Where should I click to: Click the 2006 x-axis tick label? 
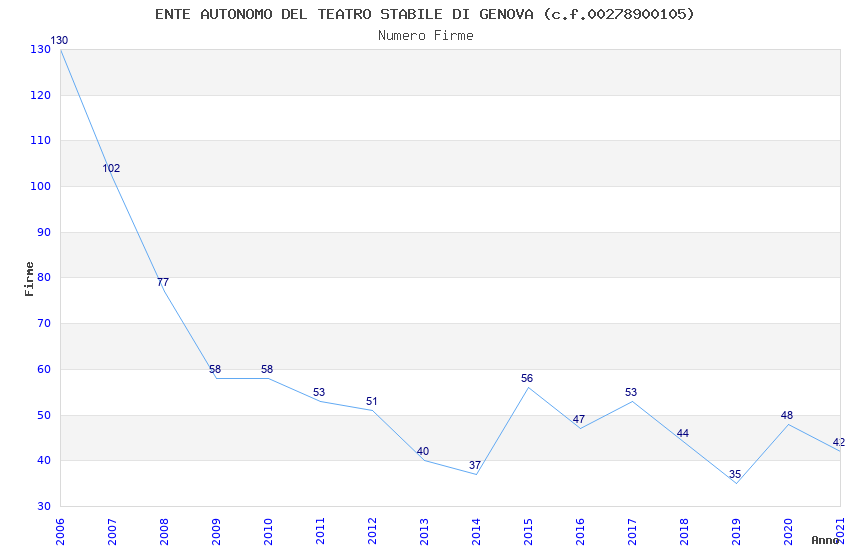coord(60,531)
